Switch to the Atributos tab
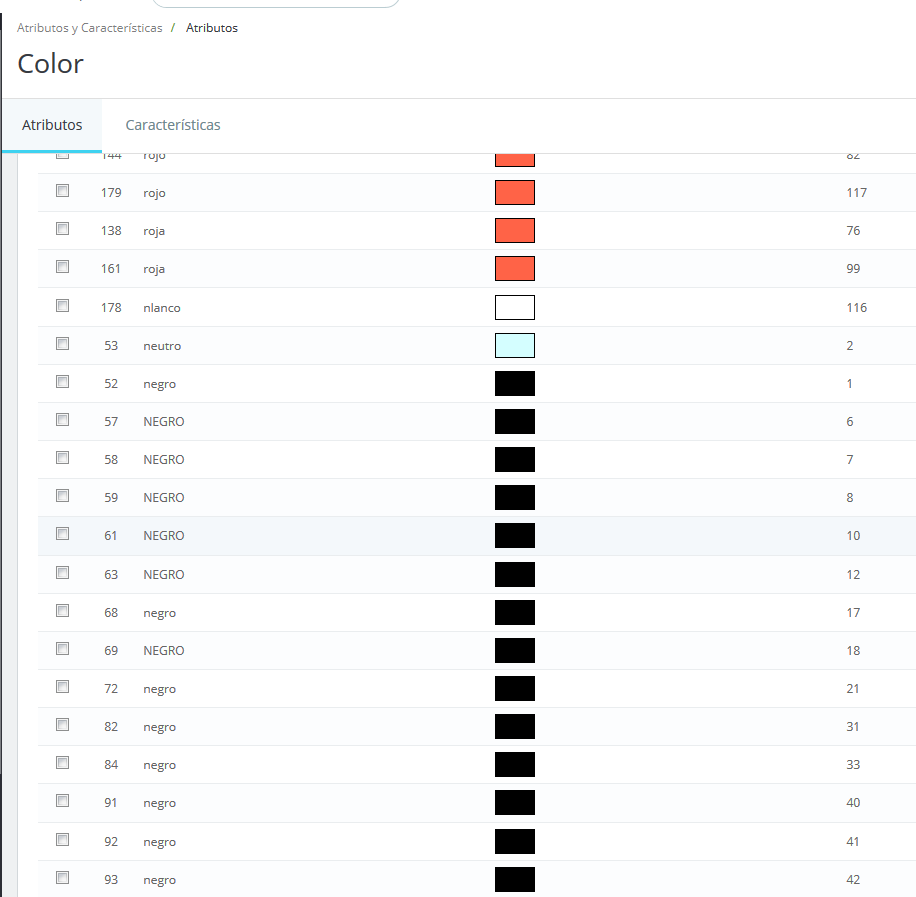Screen dimensions: 916x897 pos(52,125)
